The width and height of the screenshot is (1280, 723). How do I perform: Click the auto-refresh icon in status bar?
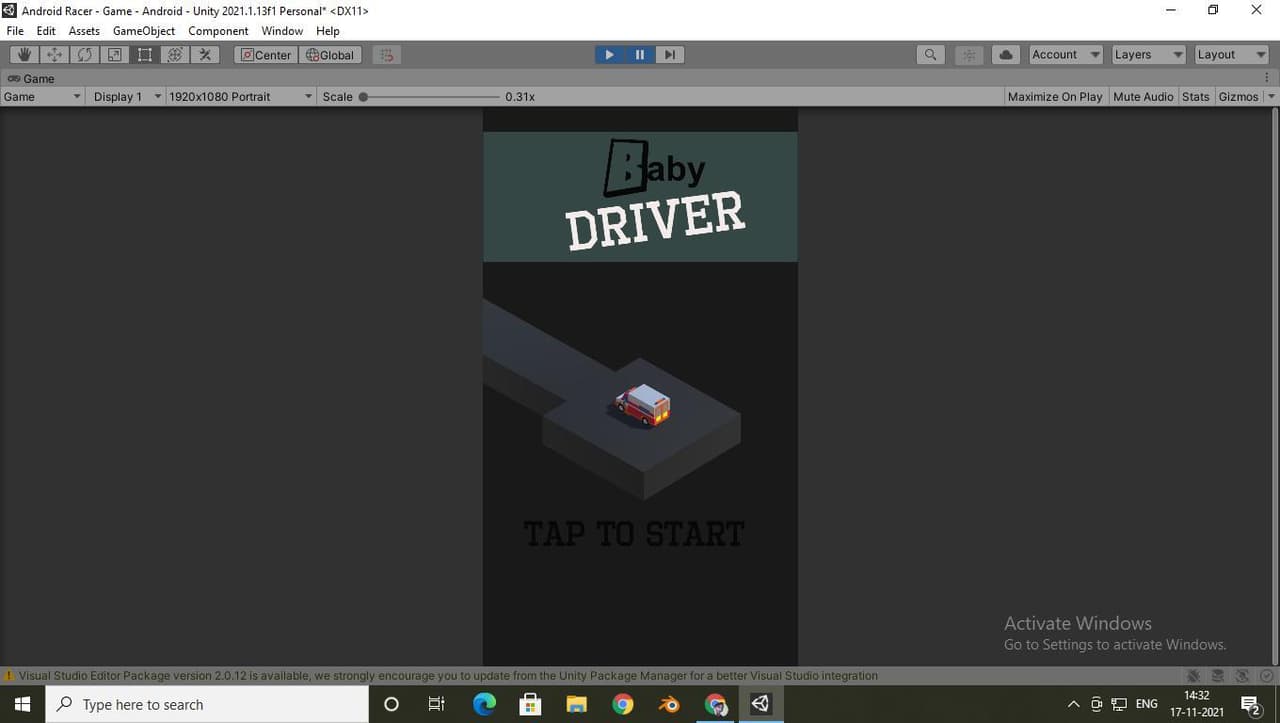(x=1242, y=676)
